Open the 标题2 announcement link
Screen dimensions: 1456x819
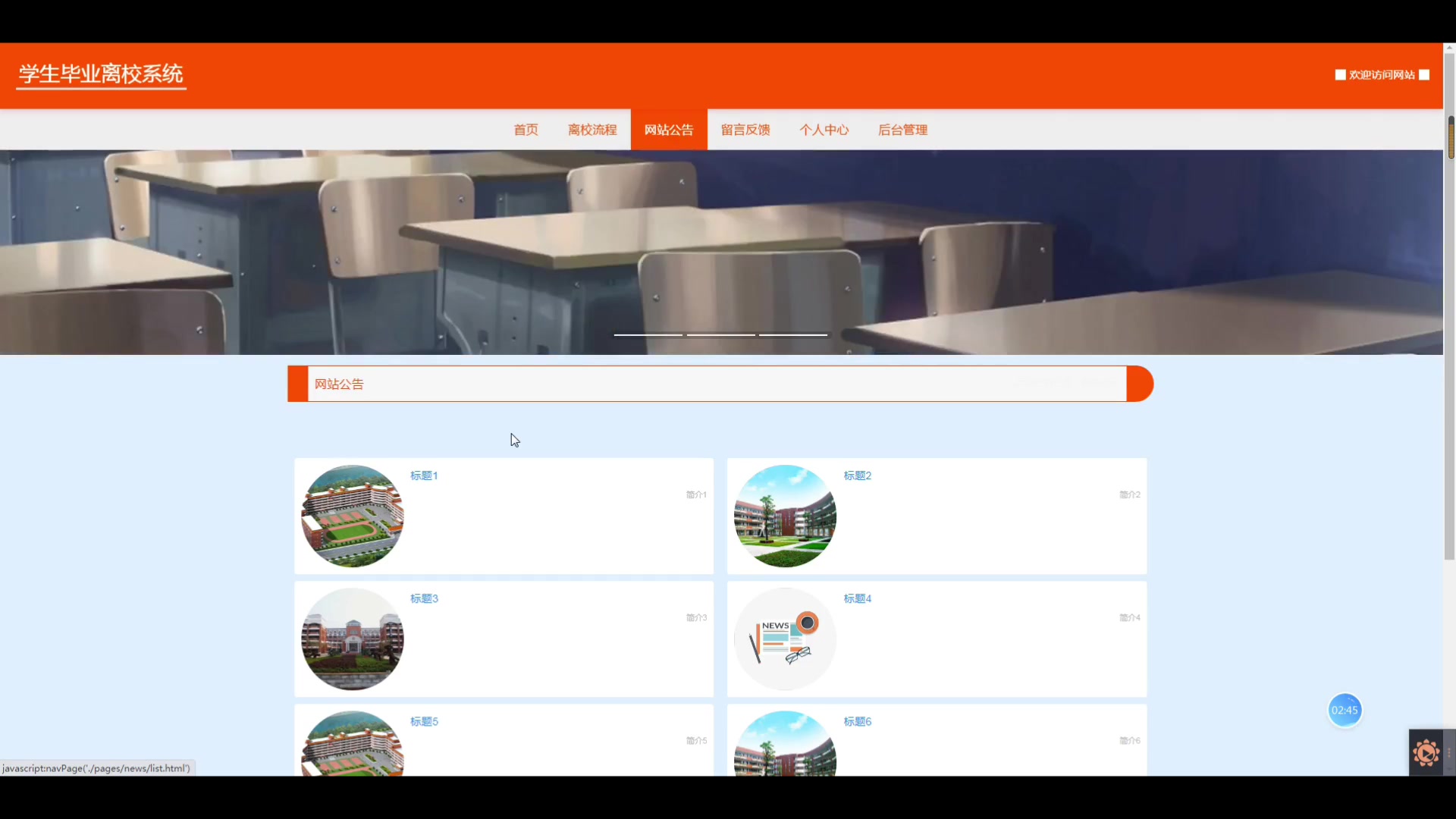pyautogui.click(x=858, y=475)
